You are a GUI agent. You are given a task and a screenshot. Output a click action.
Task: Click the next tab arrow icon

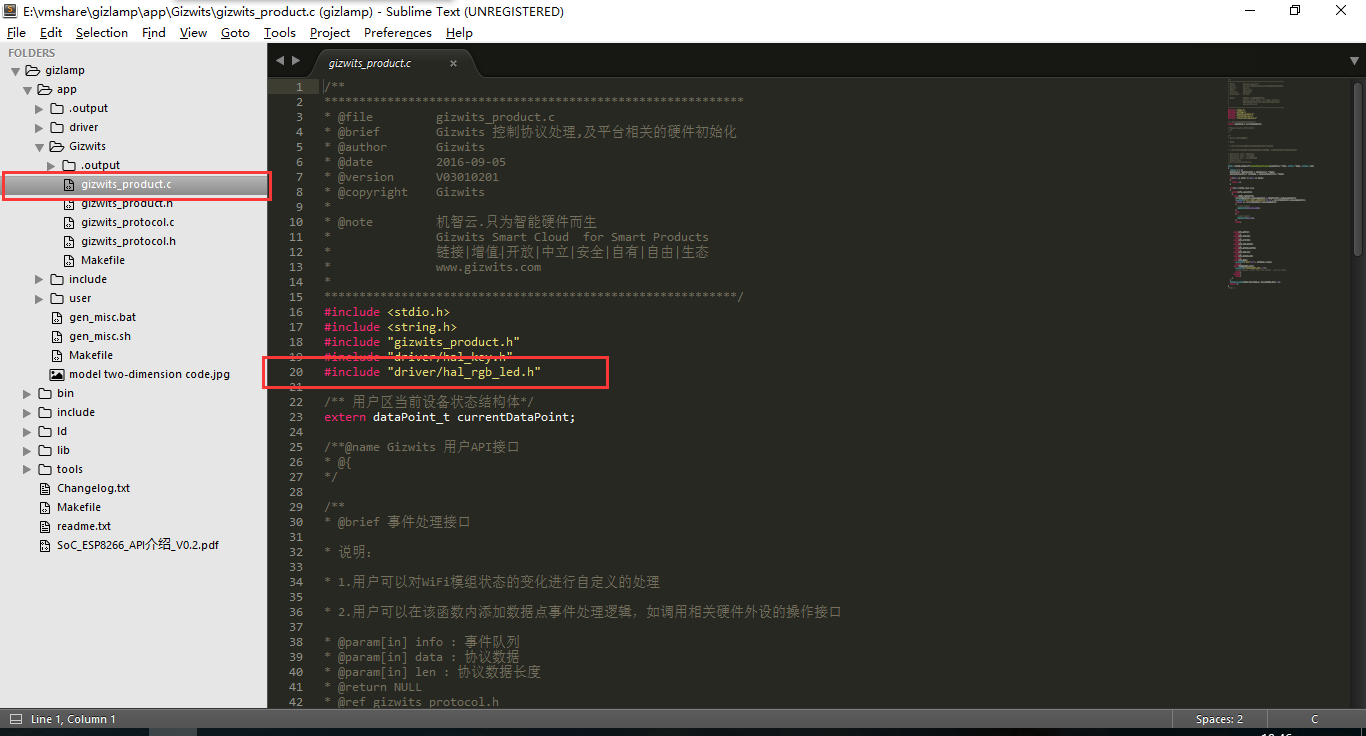click(296, 61)
